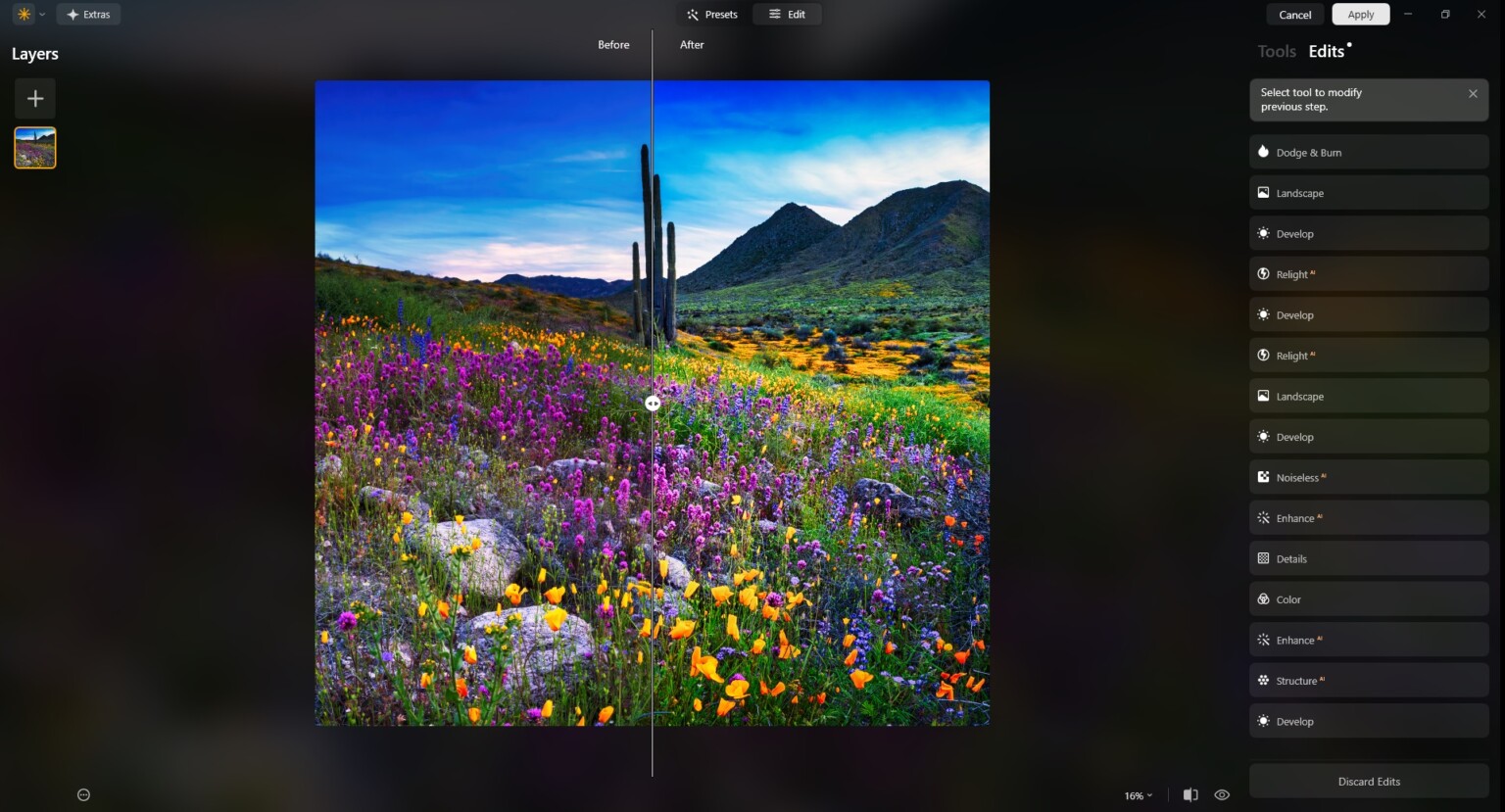Switch to the Presets tab
The width and height of the screenshot is (1505, 812).
711,14
